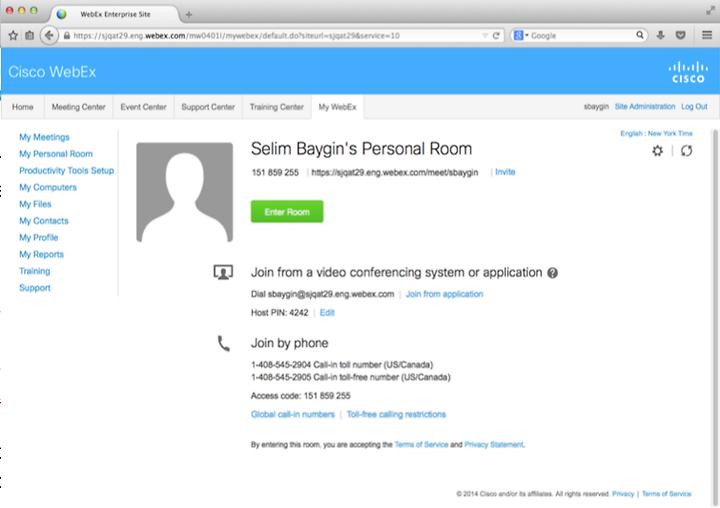Open the address bar history dropdown arrow
Viewport: 720px width, 508px height.
(x=485, y=35)
